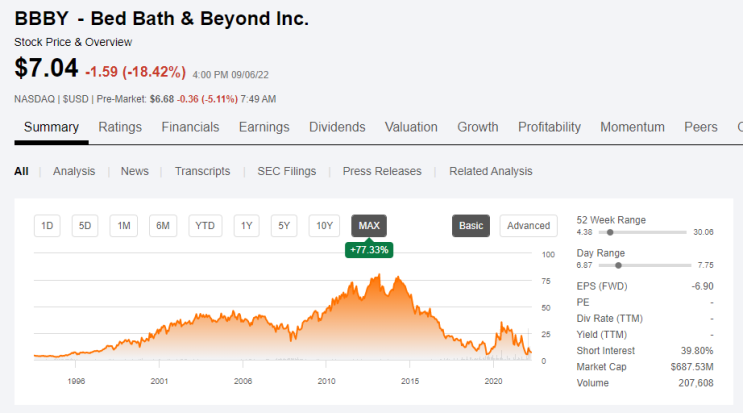The height and width of the screenshot is (413, 743).
Task: Click the +77.33% performance badge
Action: pyautogui.click(x=369, y=250)
